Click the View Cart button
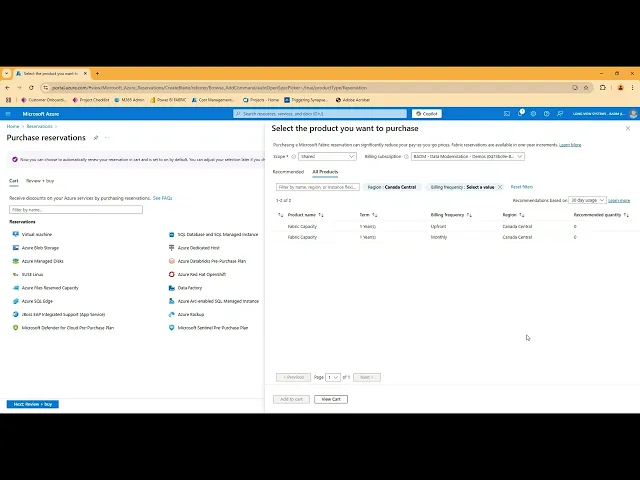Screen dimensions: 640x480 tap(331, 399)
